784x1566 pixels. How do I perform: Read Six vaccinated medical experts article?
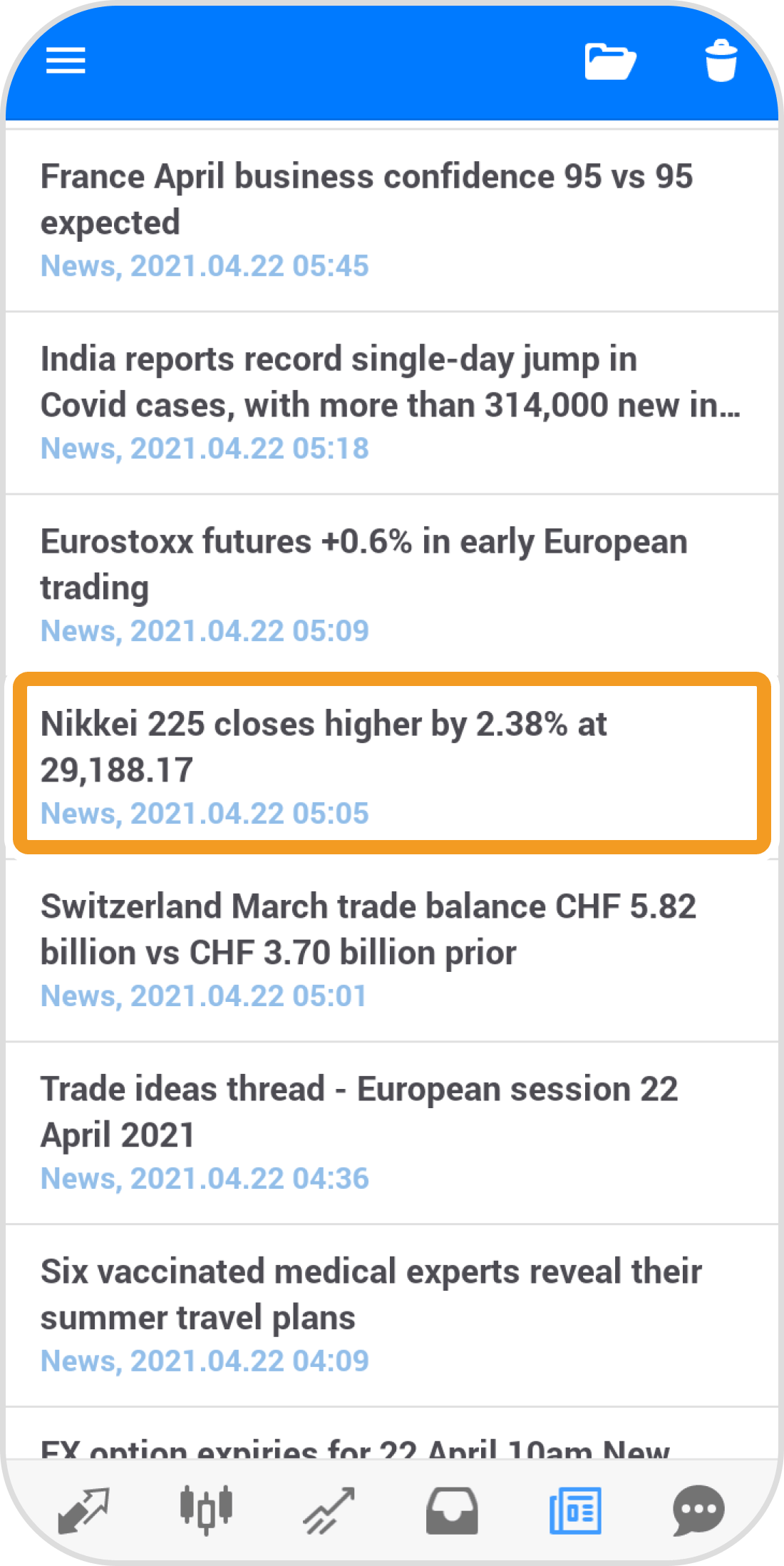pos(371,1295)
